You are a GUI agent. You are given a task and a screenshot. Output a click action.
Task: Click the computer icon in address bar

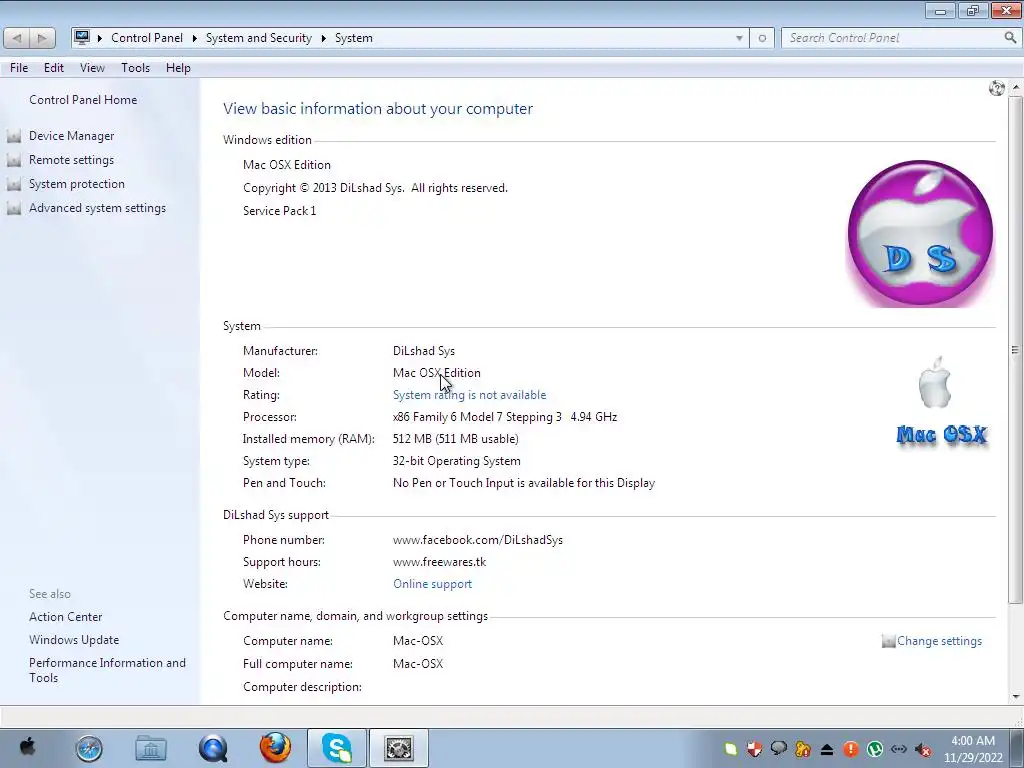pos(82,37)
